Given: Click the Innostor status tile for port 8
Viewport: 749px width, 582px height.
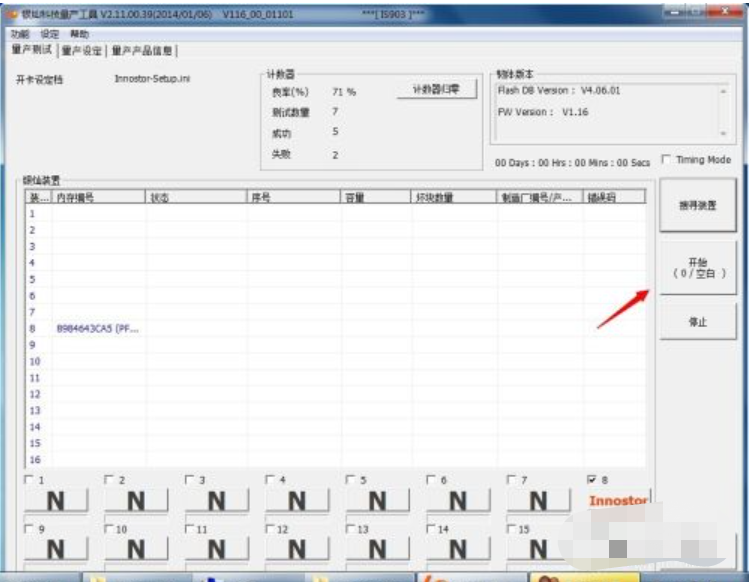Looking at the screenshot, I should click(x=618, y=500).
